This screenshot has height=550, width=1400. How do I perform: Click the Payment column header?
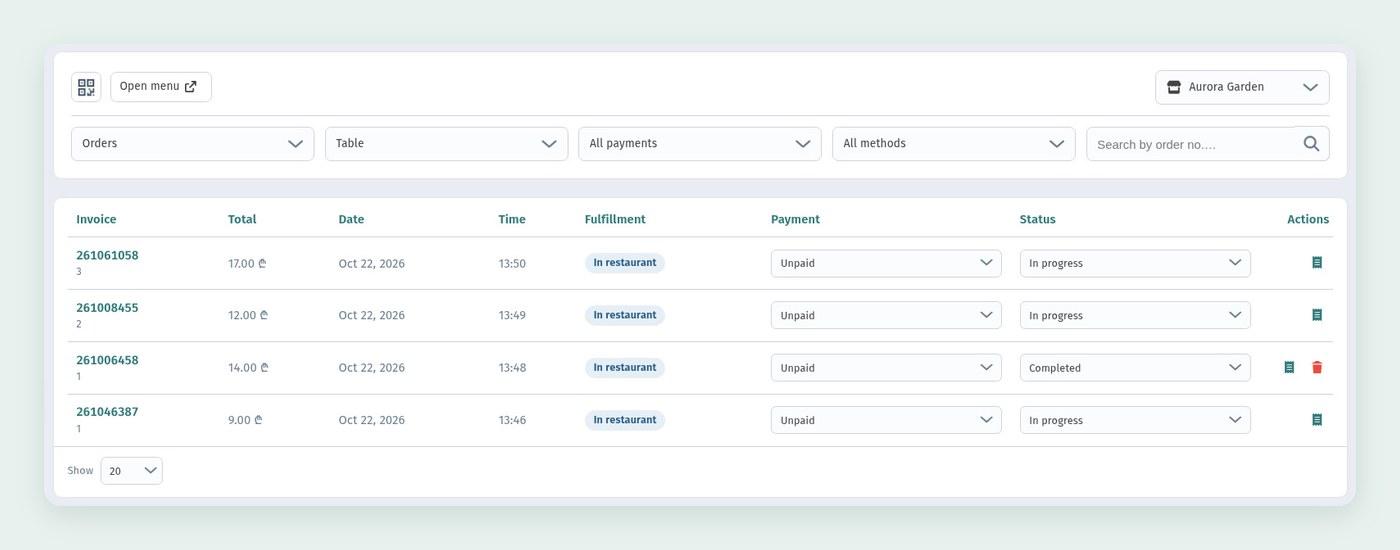coord(795,219)
